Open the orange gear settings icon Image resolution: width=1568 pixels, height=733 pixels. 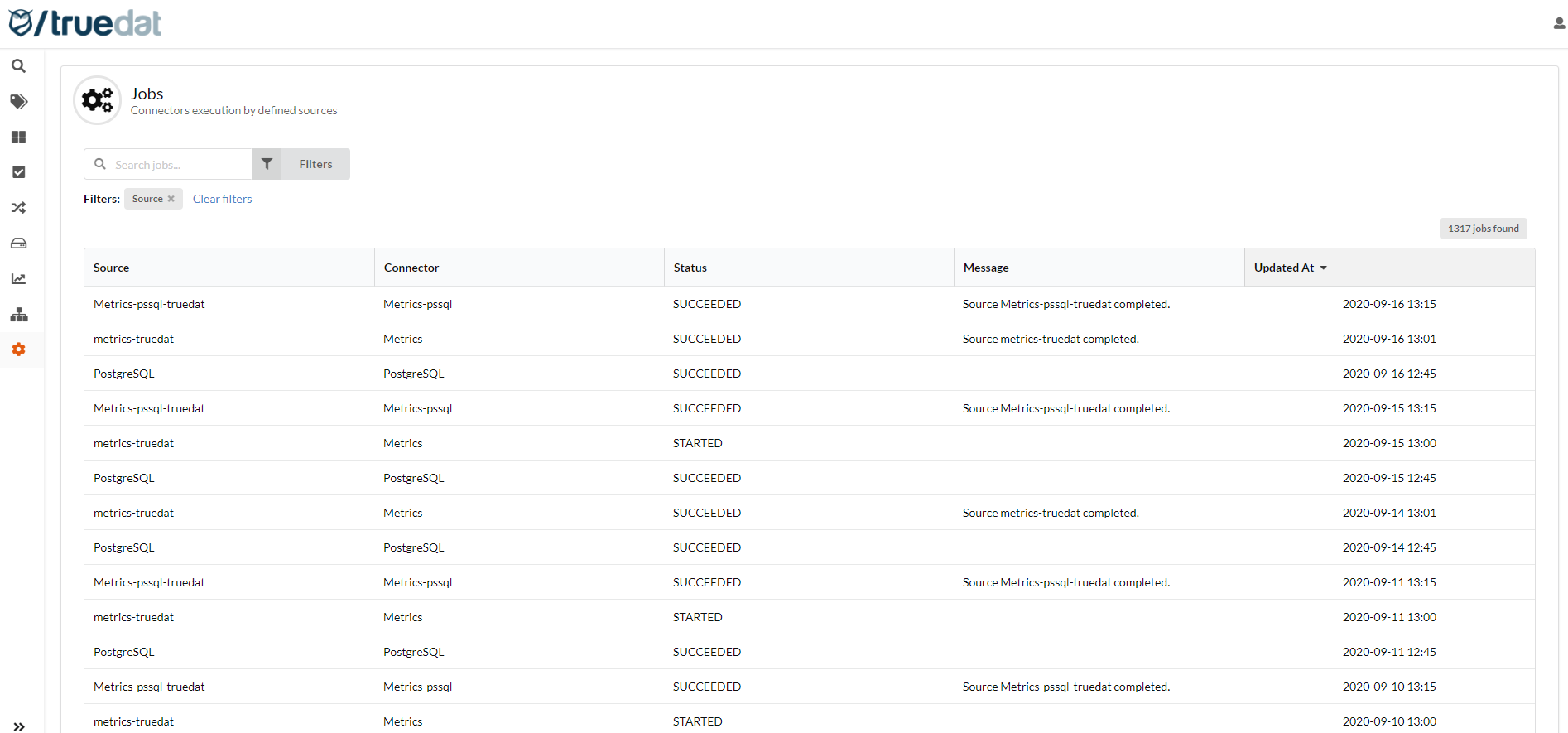tap(18, 350)
